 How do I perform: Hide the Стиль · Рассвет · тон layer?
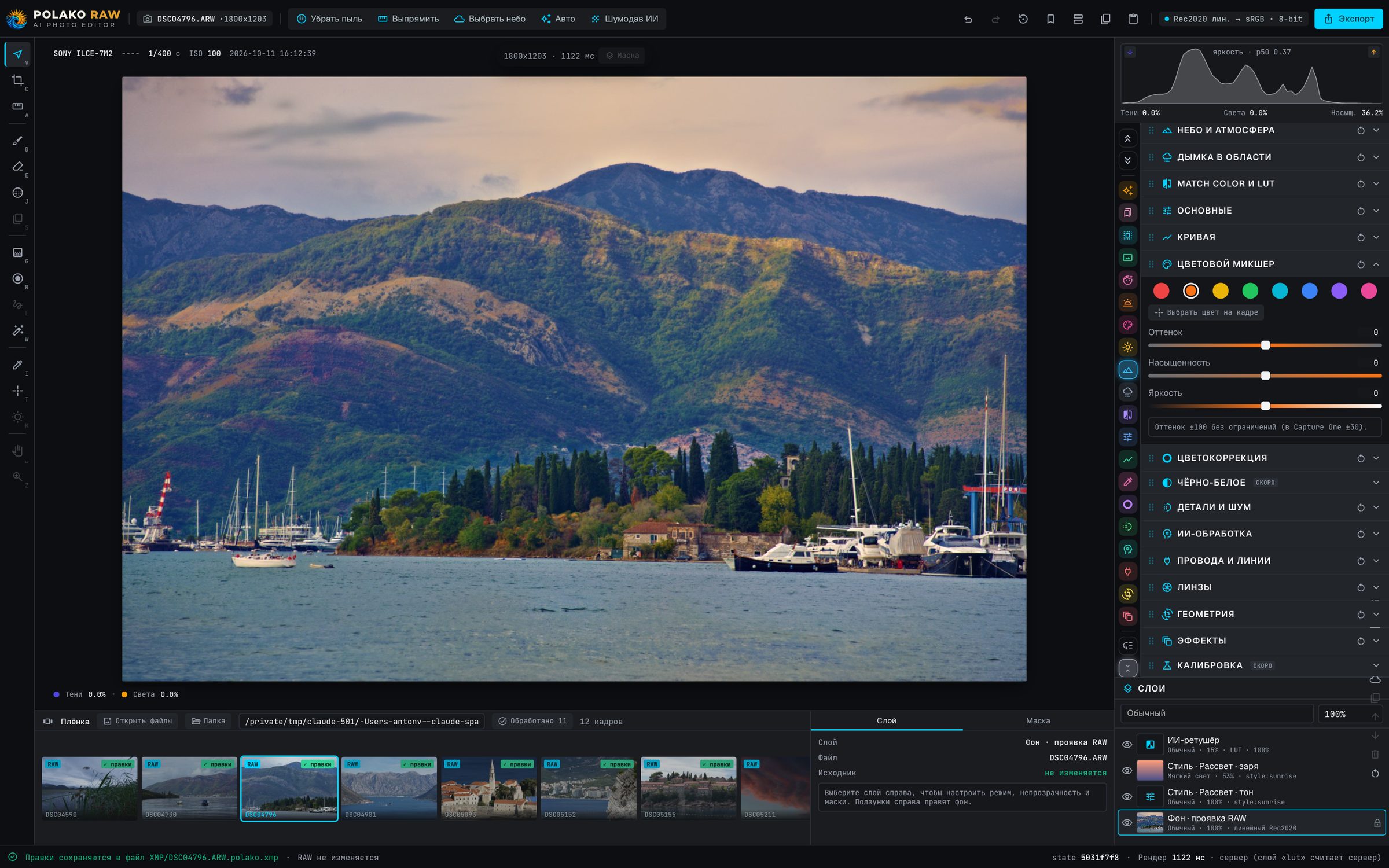click(x=1127, y=797)
